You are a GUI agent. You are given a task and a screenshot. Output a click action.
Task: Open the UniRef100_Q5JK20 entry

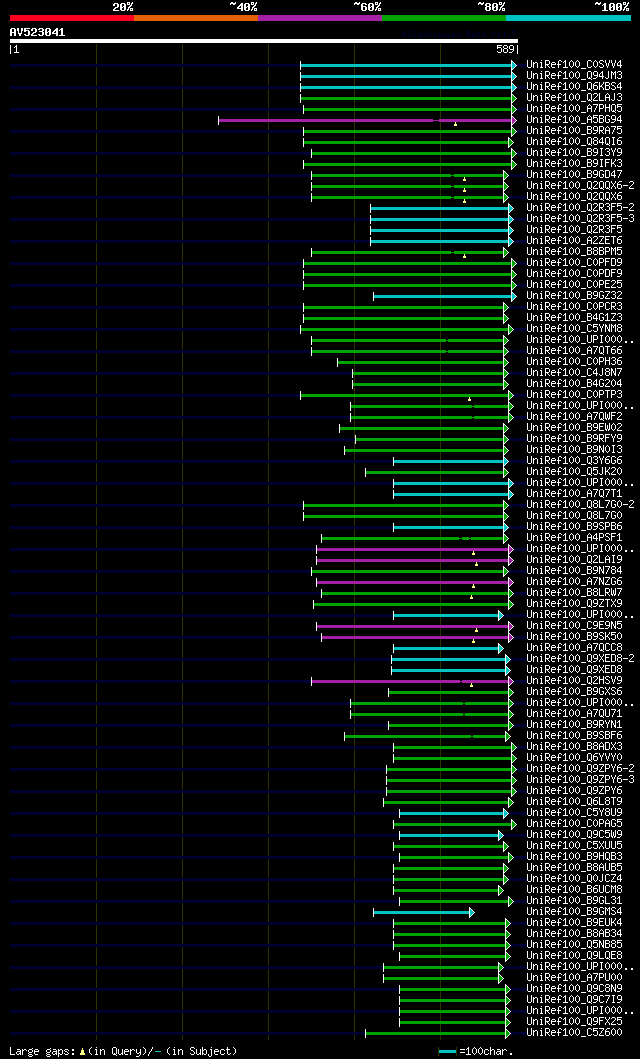point(575,471)
